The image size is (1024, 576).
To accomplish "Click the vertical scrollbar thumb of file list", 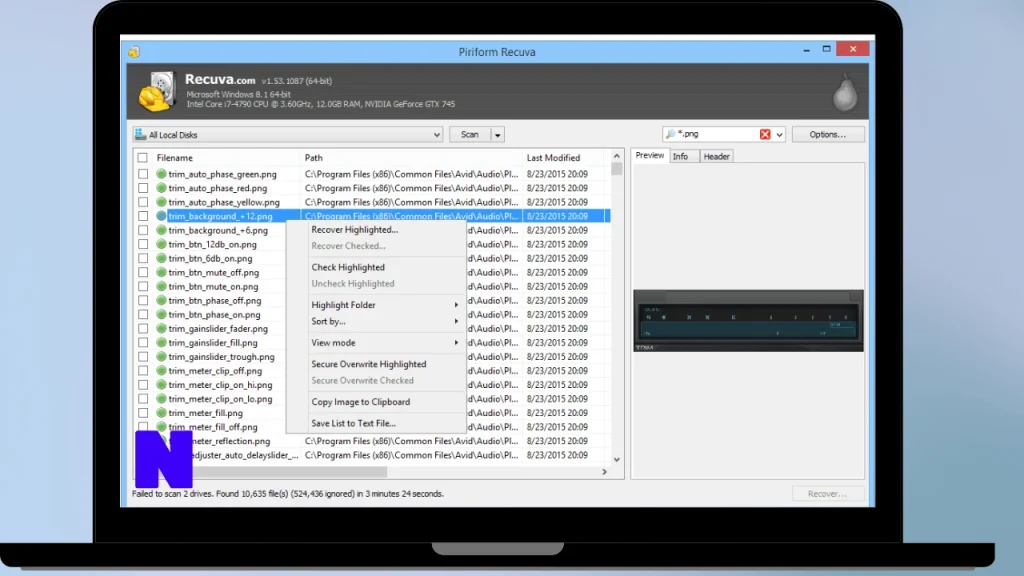I will [x=616, y=169].
